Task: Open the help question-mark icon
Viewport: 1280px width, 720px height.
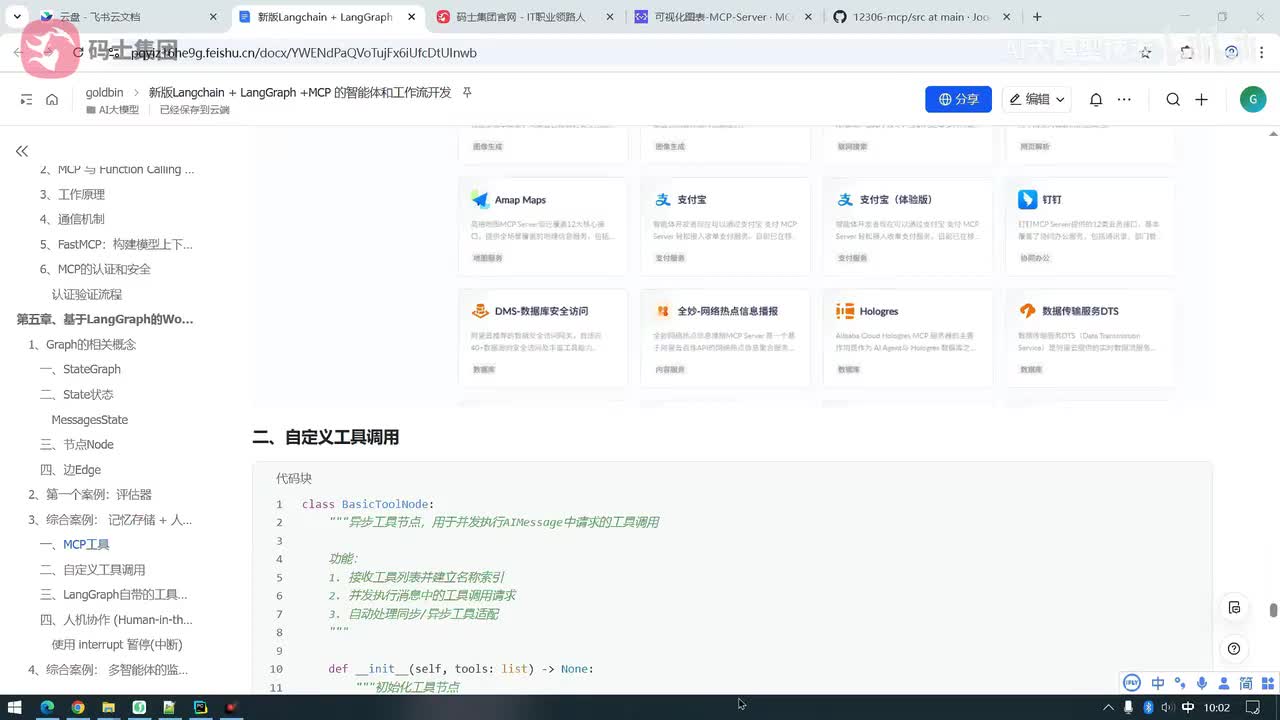Action: pos(1234,648)
